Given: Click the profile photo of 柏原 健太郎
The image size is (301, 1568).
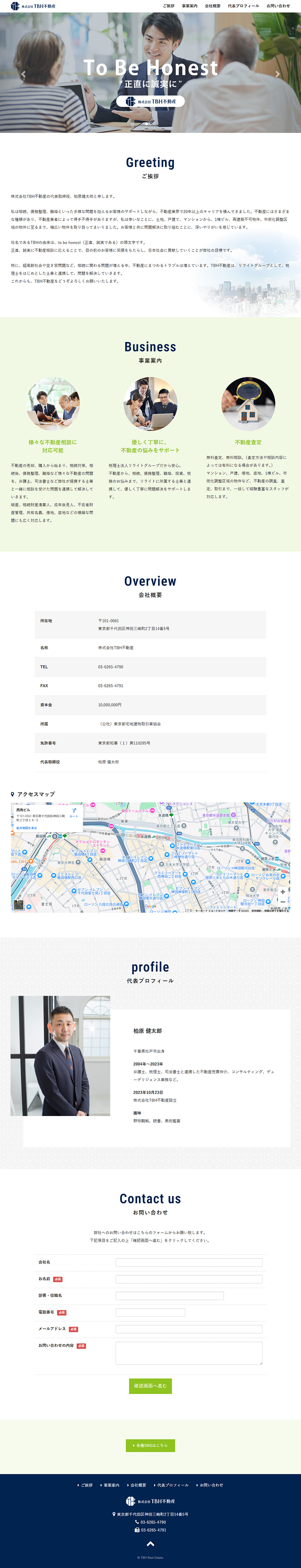Looking at the screenshot, I should pyautogui.click(x=60, y=1055).
